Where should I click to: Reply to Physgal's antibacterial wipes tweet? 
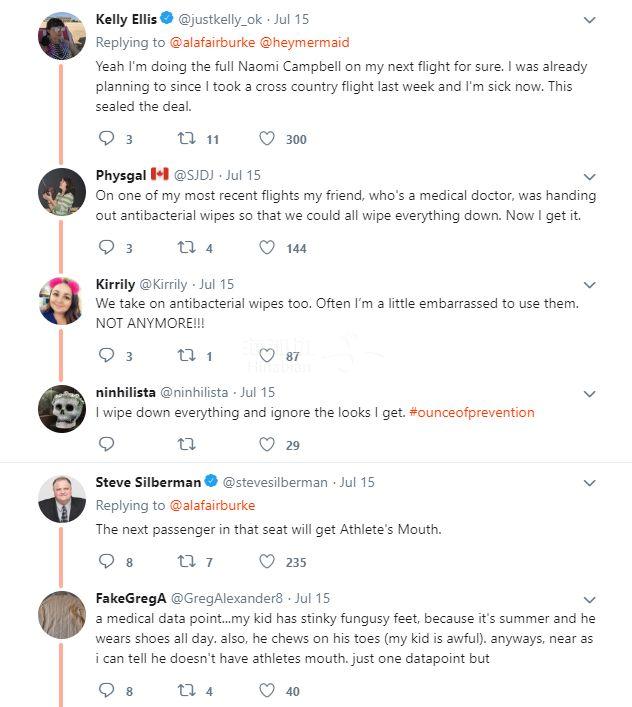pyautogui.click(x=106, y=247)
